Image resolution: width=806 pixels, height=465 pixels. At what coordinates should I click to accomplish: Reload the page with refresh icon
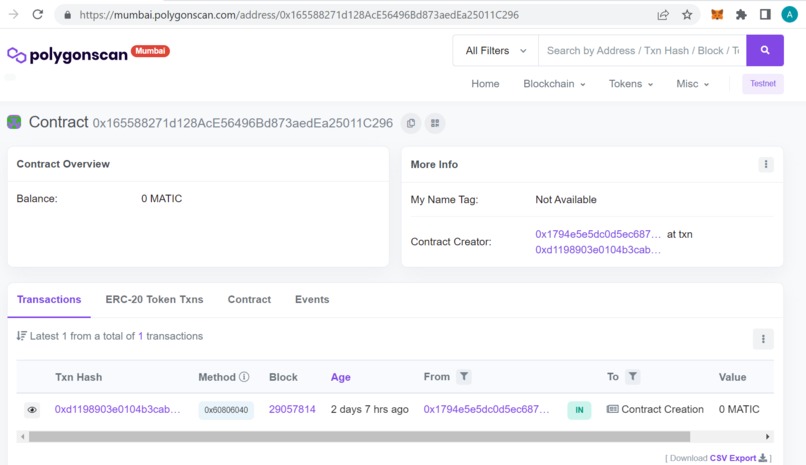38,14
